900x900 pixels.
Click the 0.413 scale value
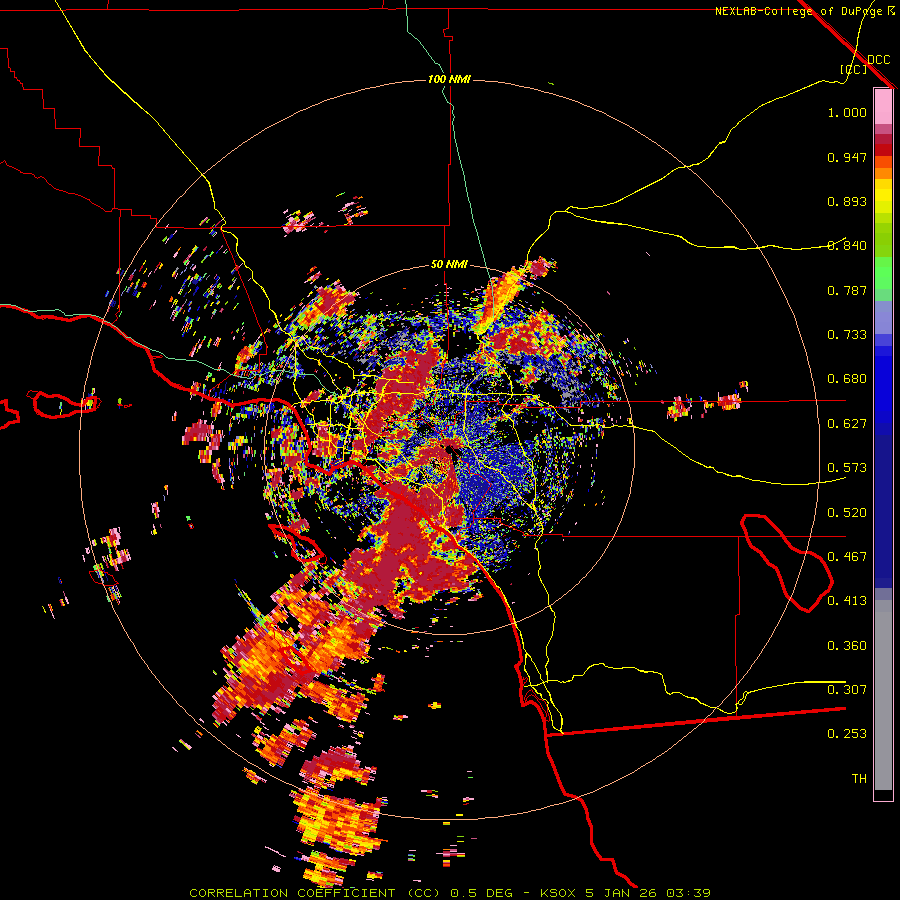coord(847,601)
